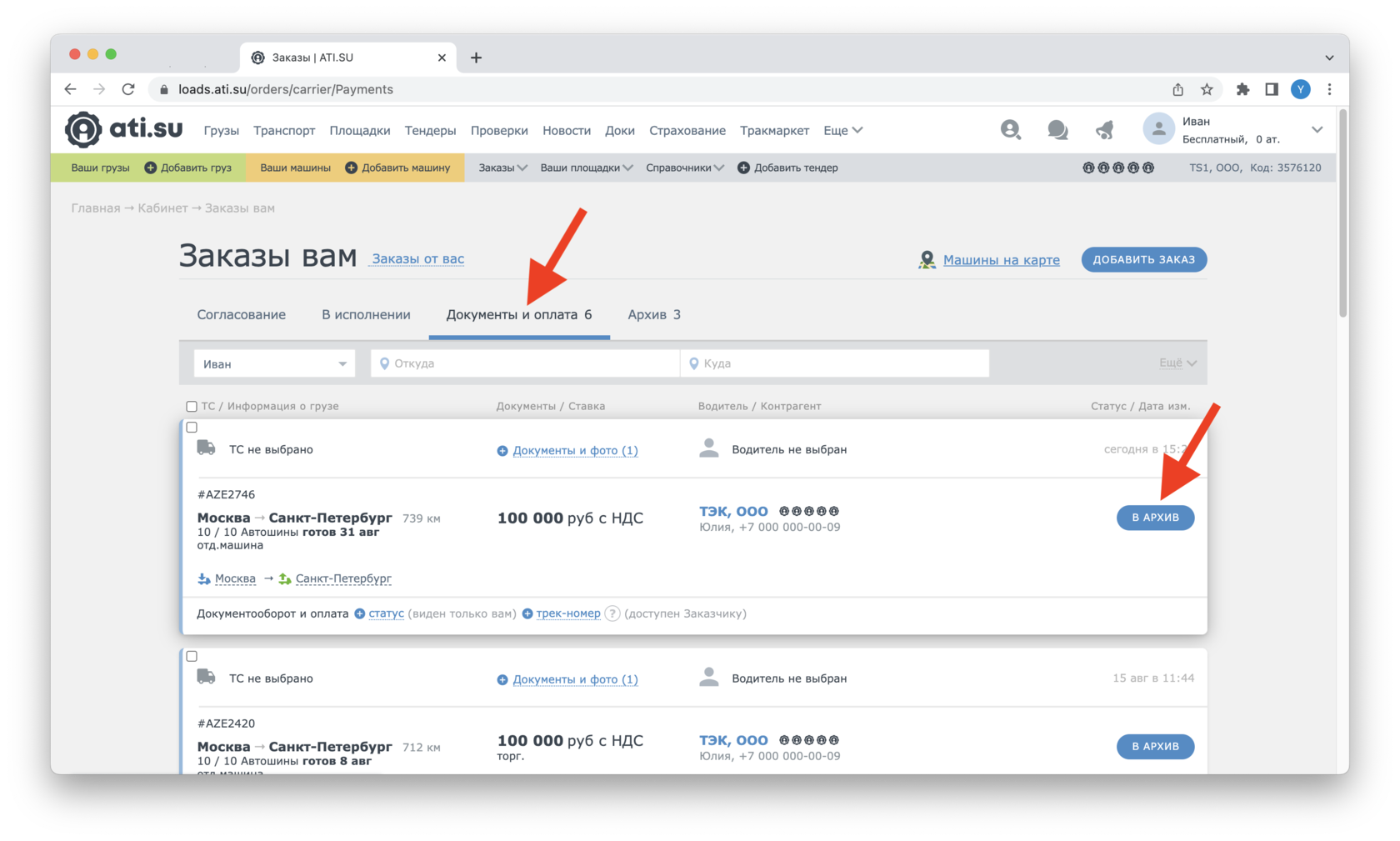
Task: Switch to the В исполнении tab
Action: (x=366, y=314)
